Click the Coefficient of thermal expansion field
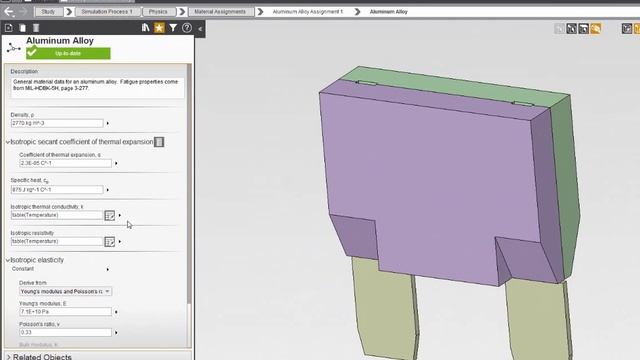The image size is (640, 360). coord(65,163)
